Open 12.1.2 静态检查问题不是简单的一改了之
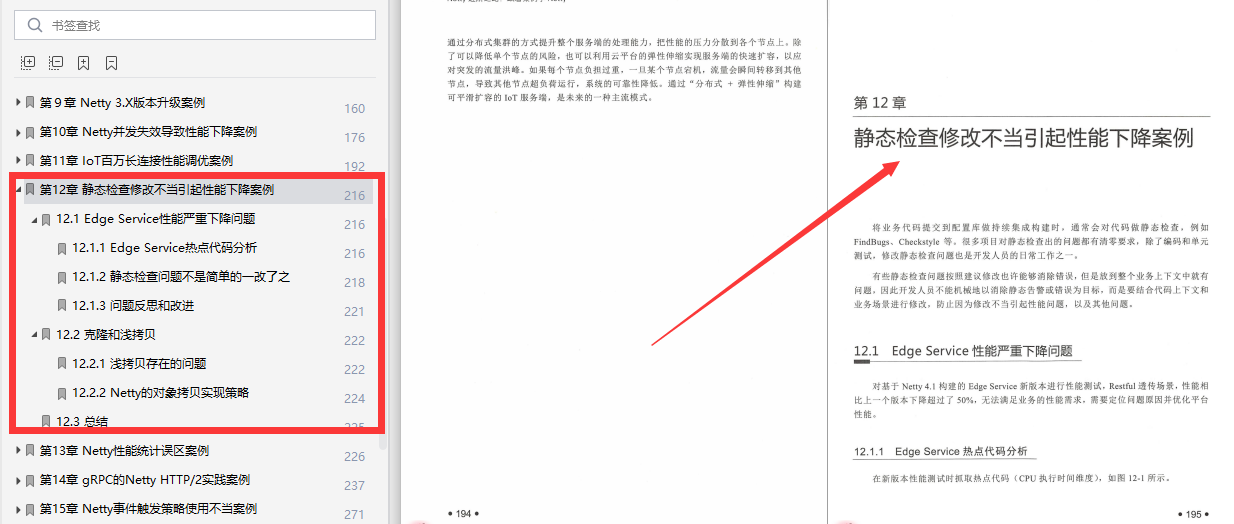1234x524 pixels. pyautogui.click(x=181, y=277)
